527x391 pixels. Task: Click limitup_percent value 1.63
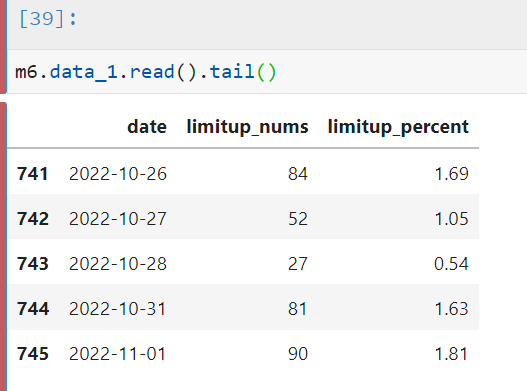pyautogui.click(x=451, y=309)
